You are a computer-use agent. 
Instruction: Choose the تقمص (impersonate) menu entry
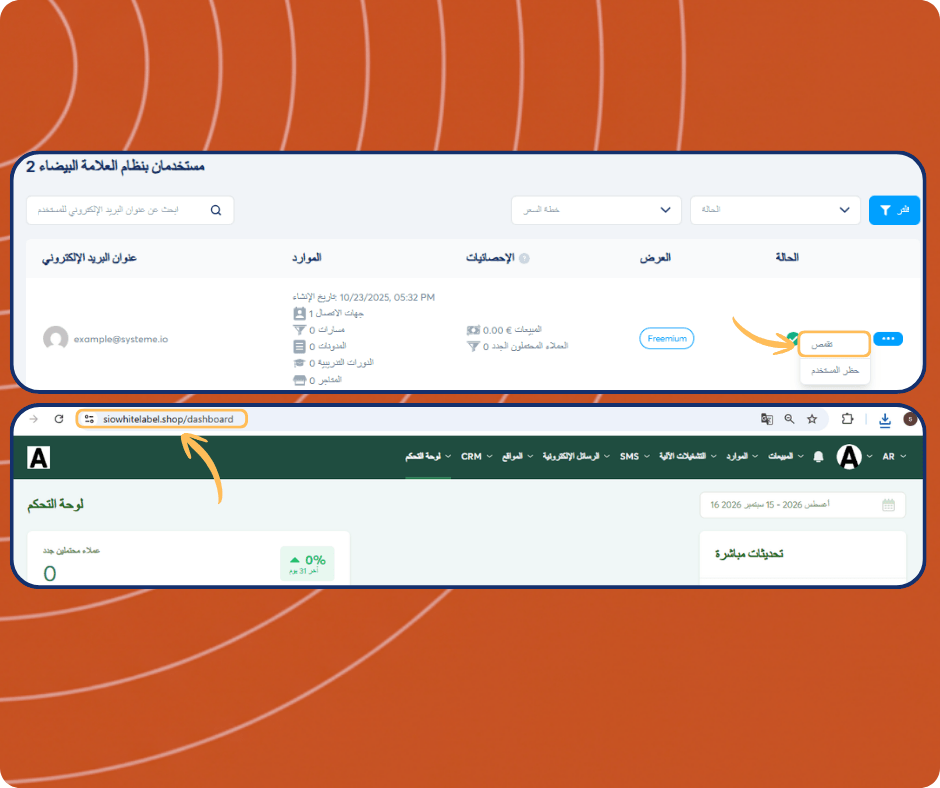coord(834,344)
